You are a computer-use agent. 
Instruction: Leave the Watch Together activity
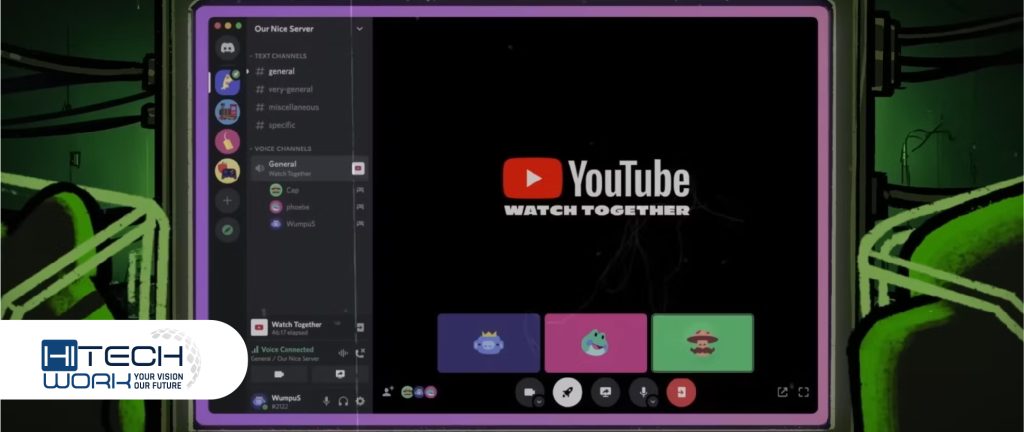[x=360, y=327]
